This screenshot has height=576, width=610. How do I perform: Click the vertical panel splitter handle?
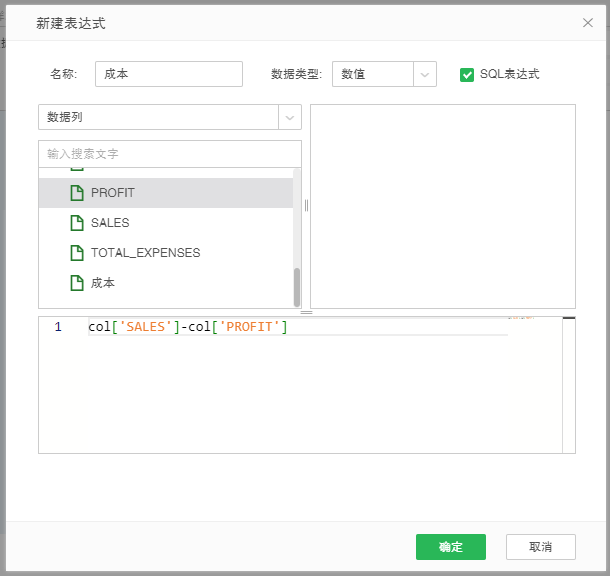306,205
